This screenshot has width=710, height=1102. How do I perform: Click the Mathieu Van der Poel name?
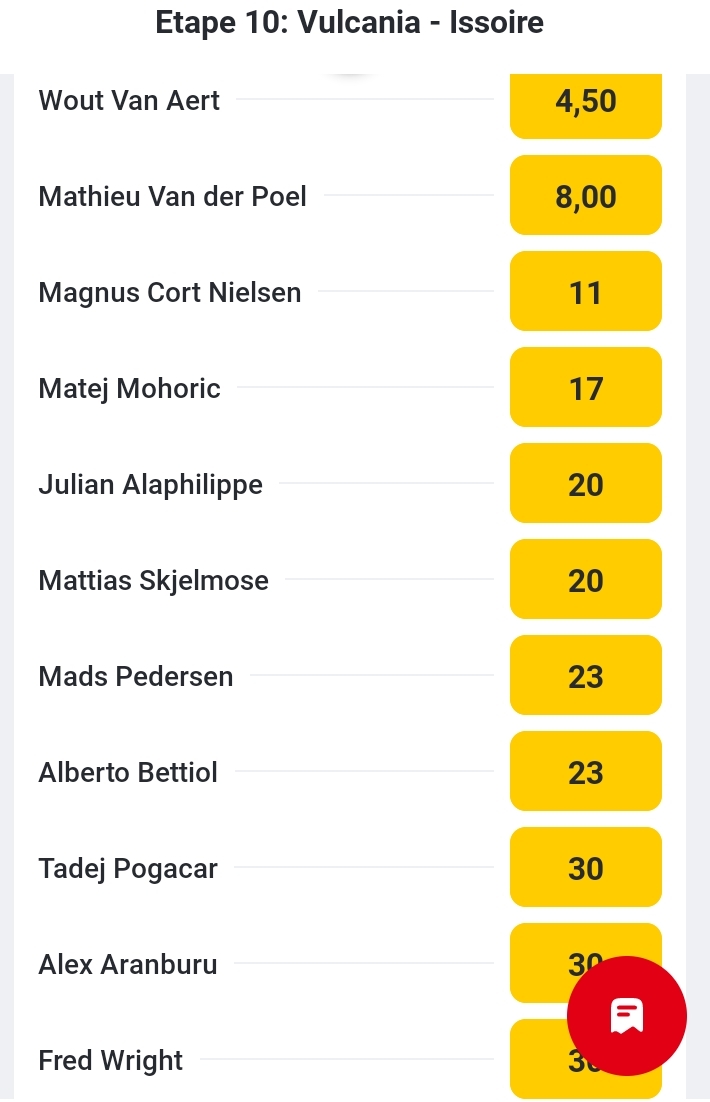coord(172,197)
